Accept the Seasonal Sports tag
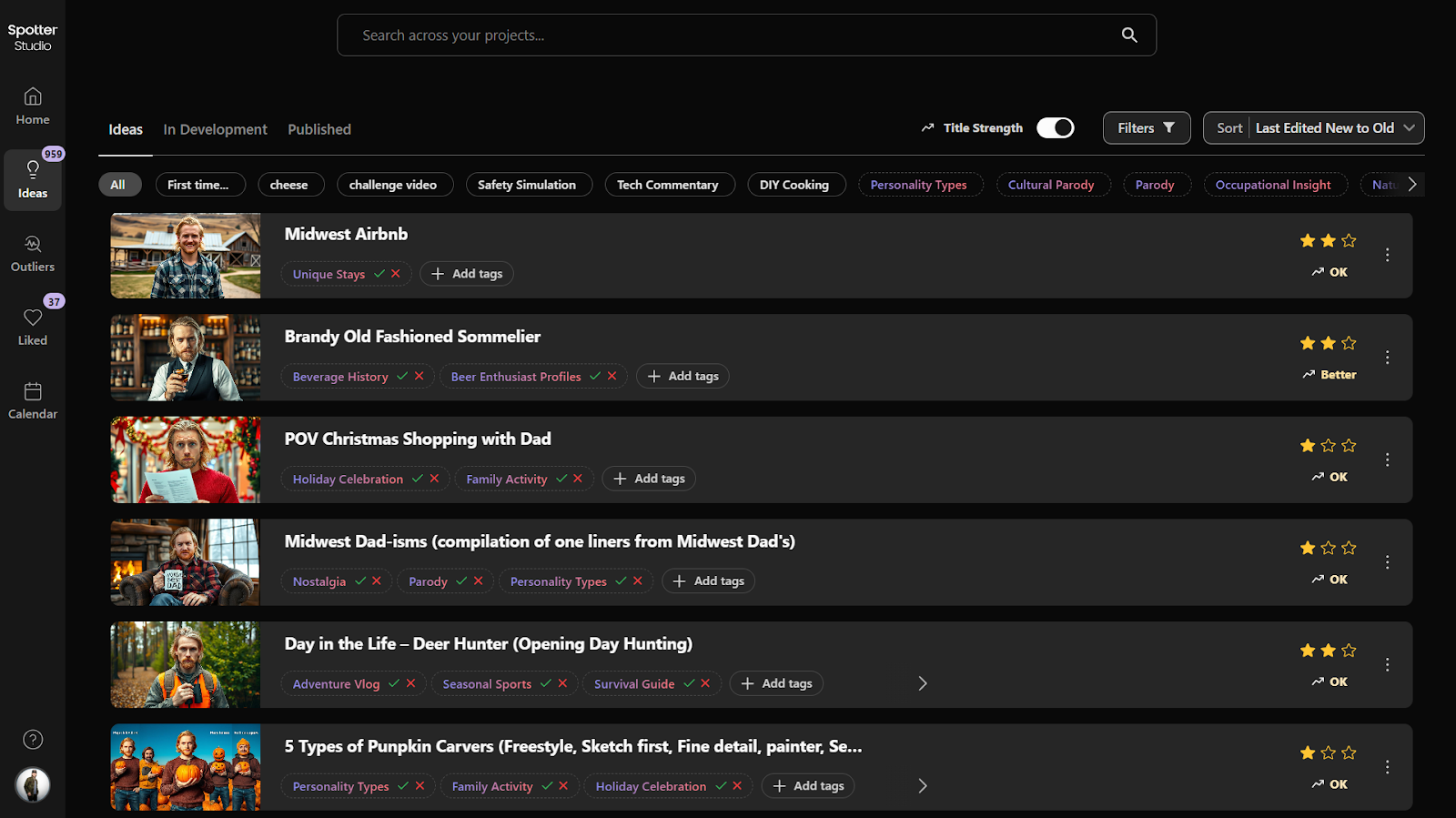The width and height of the screenshot is (1456, 818). [546, 683]
